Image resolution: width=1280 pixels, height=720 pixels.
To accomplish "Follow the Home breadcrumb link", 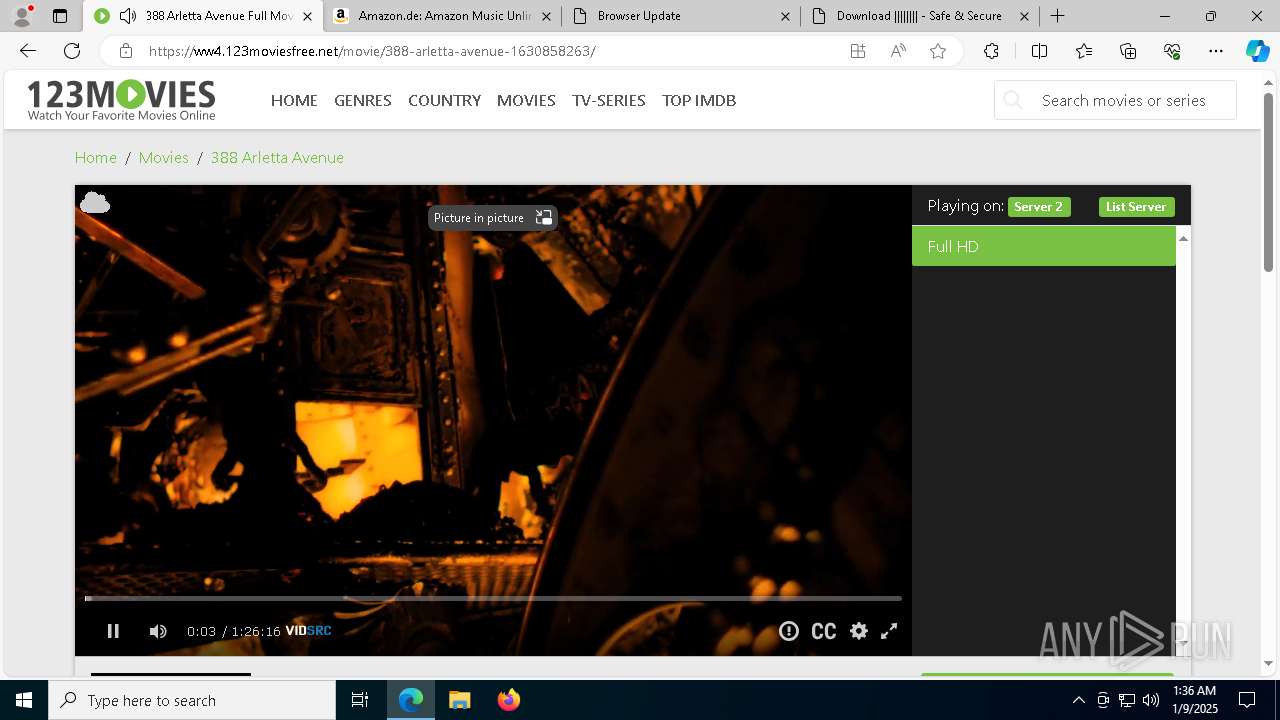I will click(96, 157).
